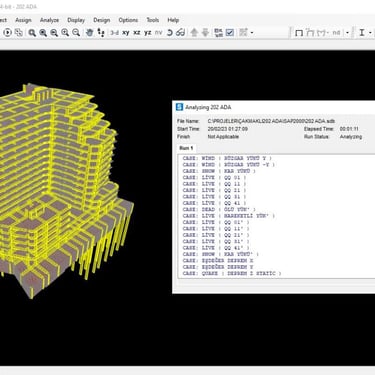375x375 pixels.
Task: Toggle the Set Display Options checkmark icon
Action: pyautogui.click(x=230, y=32)
